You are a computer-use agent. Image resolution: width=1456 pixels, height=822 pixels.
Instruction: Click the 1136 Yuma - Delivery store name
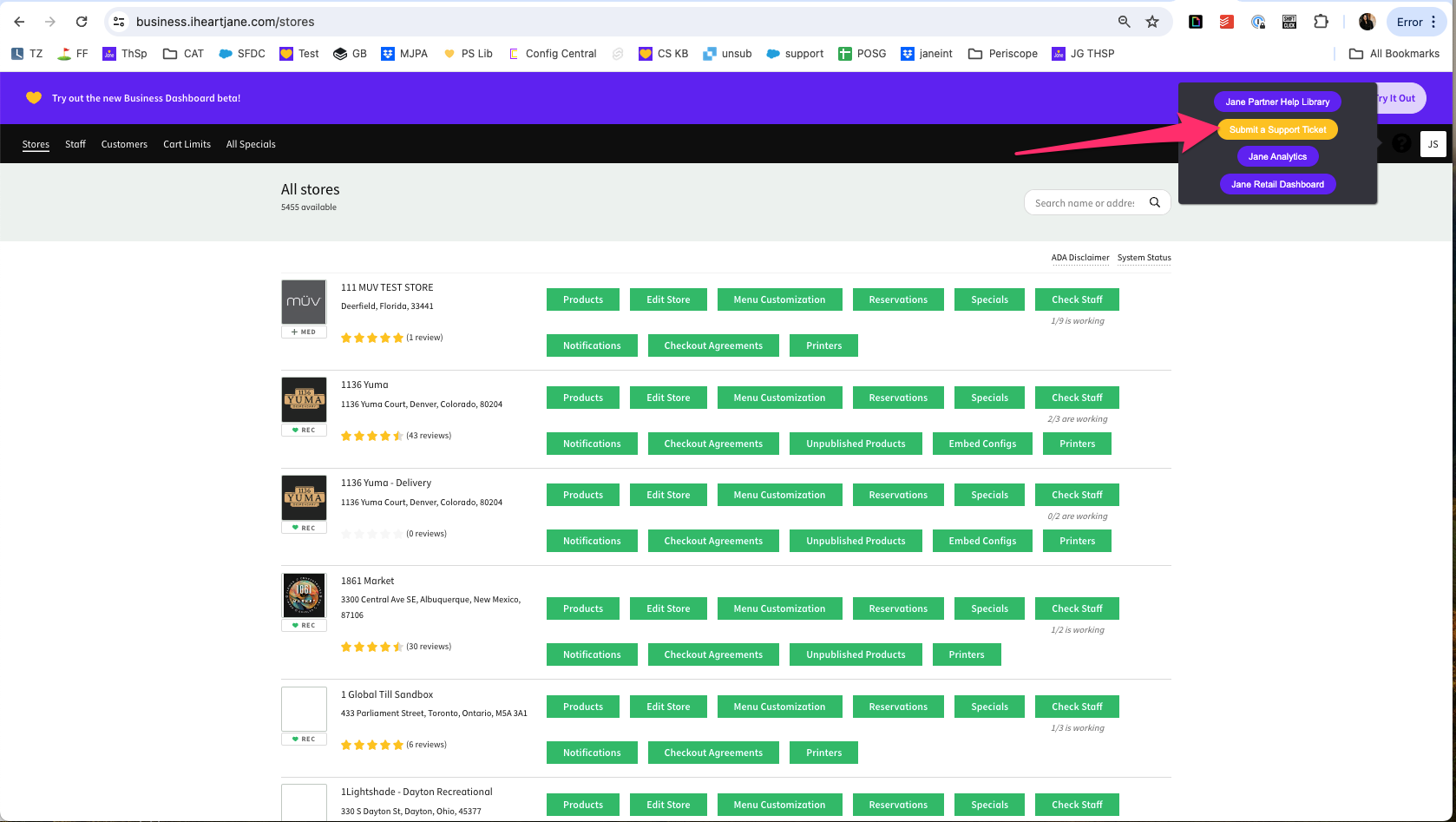(386, 483)
